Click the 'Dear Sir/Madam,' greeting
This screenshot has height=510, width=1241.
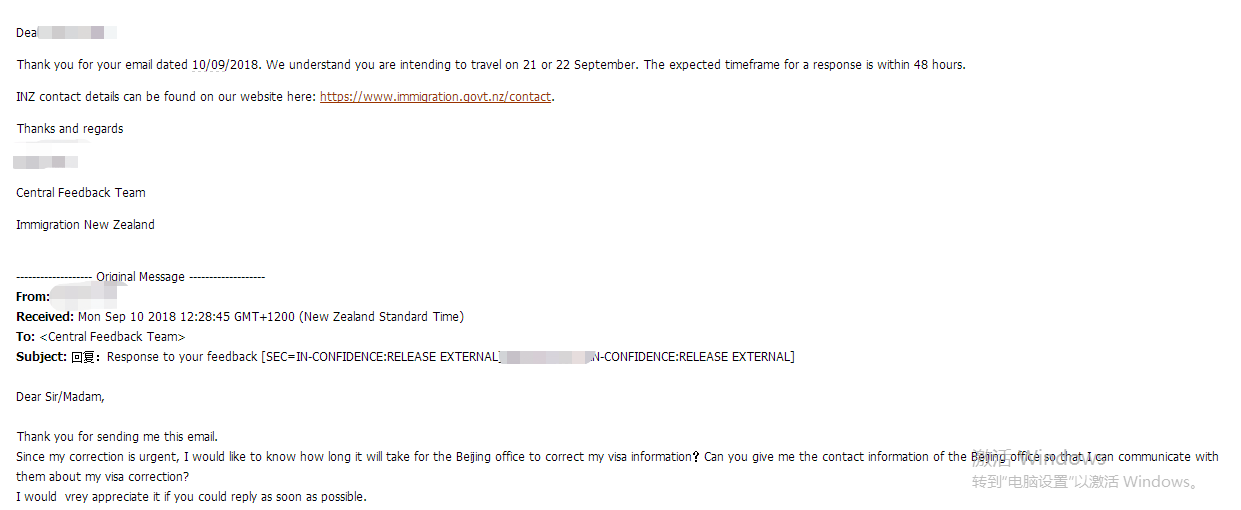[60, 397]
